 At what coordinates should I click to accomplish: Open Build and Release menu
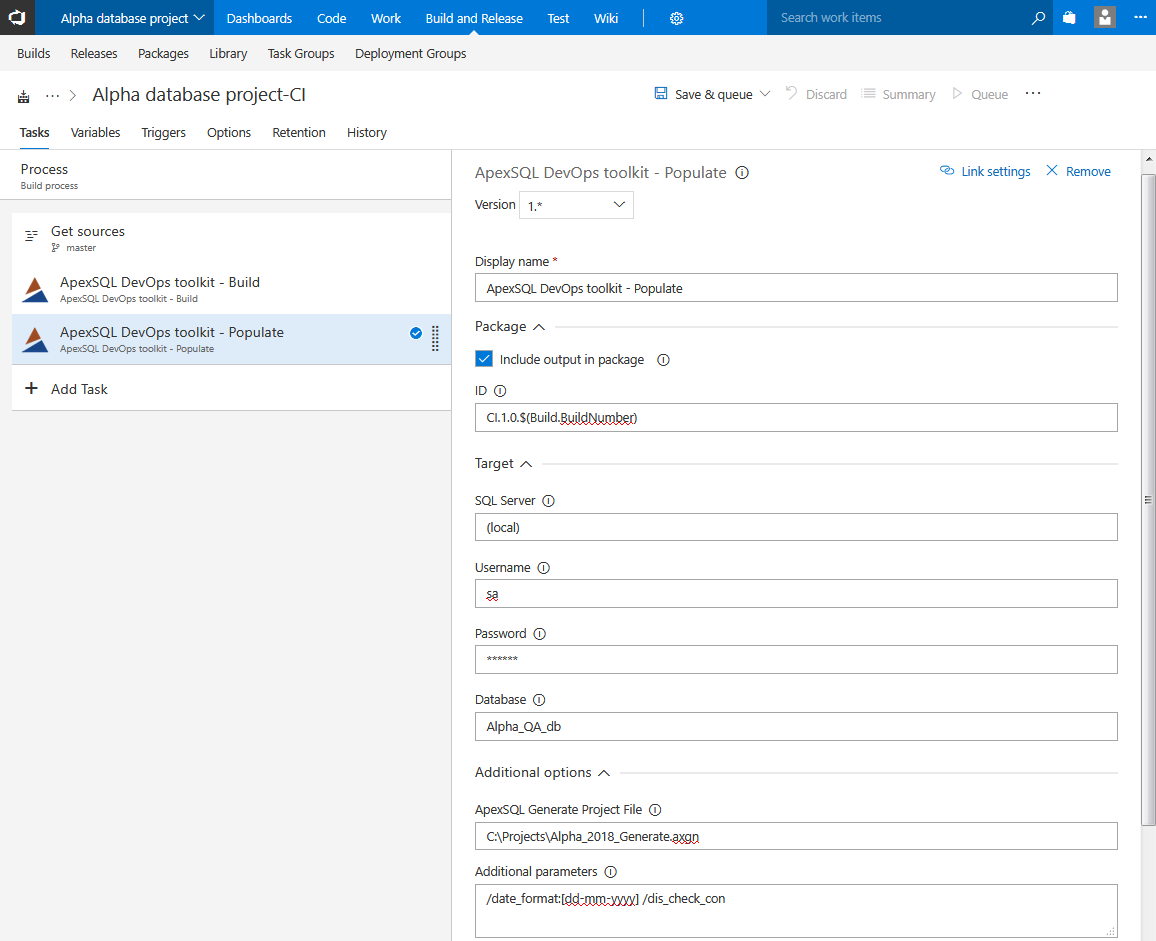click(x=474, y=18)
